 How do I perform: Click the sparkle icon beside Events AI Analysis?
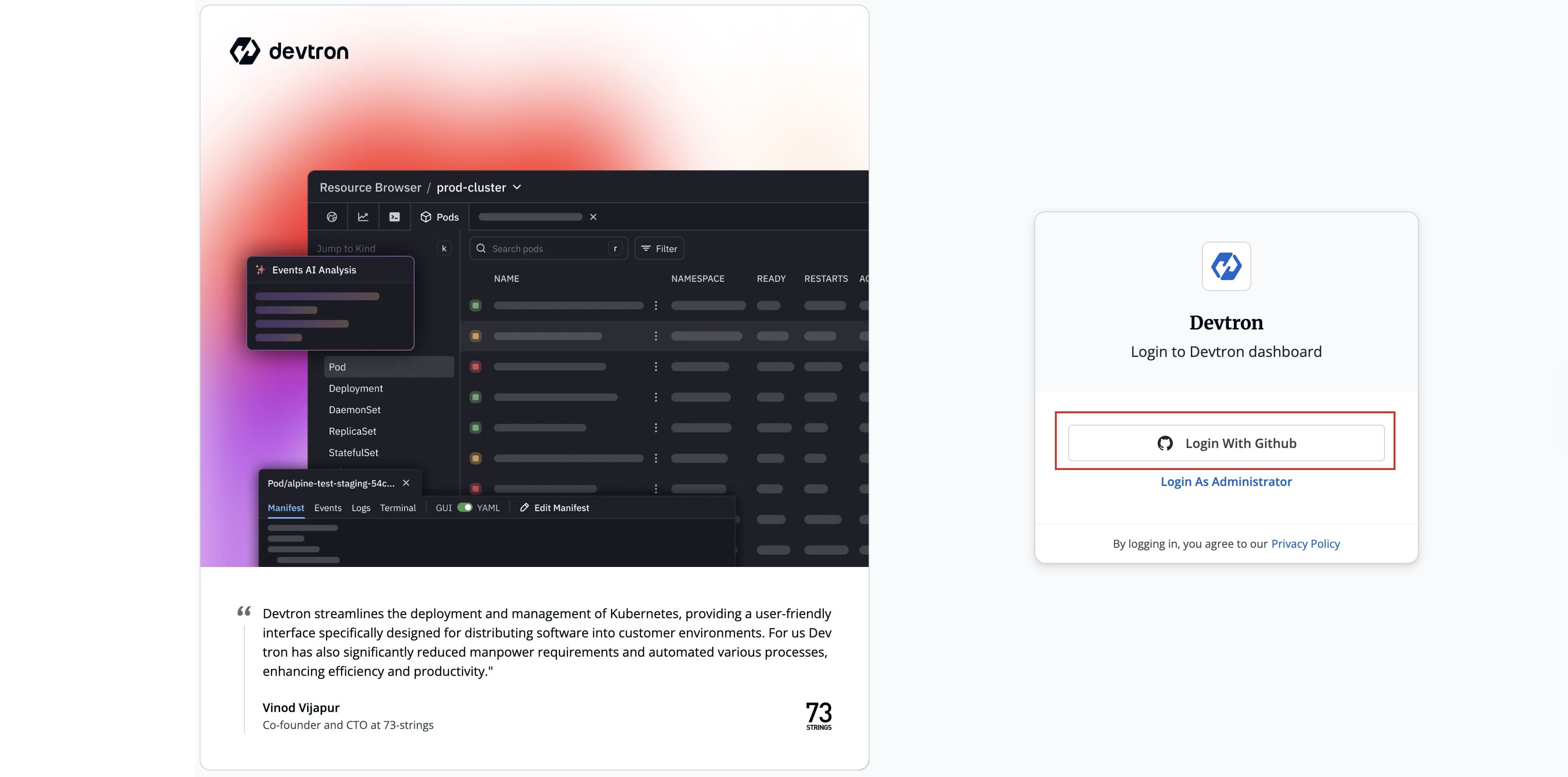[x=260, y=270]
